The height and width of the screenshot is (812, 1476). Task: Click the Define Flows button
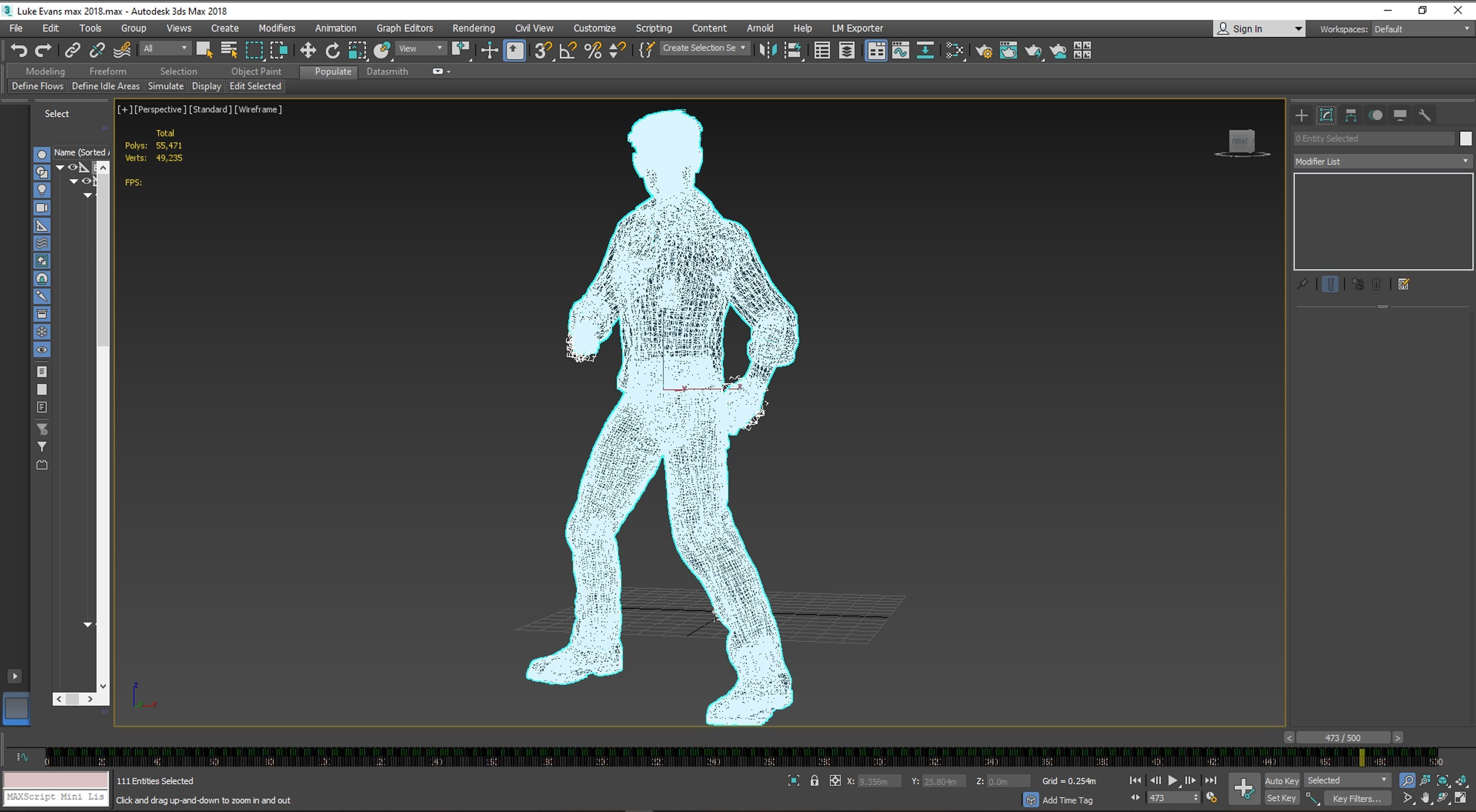click(37, 86)
